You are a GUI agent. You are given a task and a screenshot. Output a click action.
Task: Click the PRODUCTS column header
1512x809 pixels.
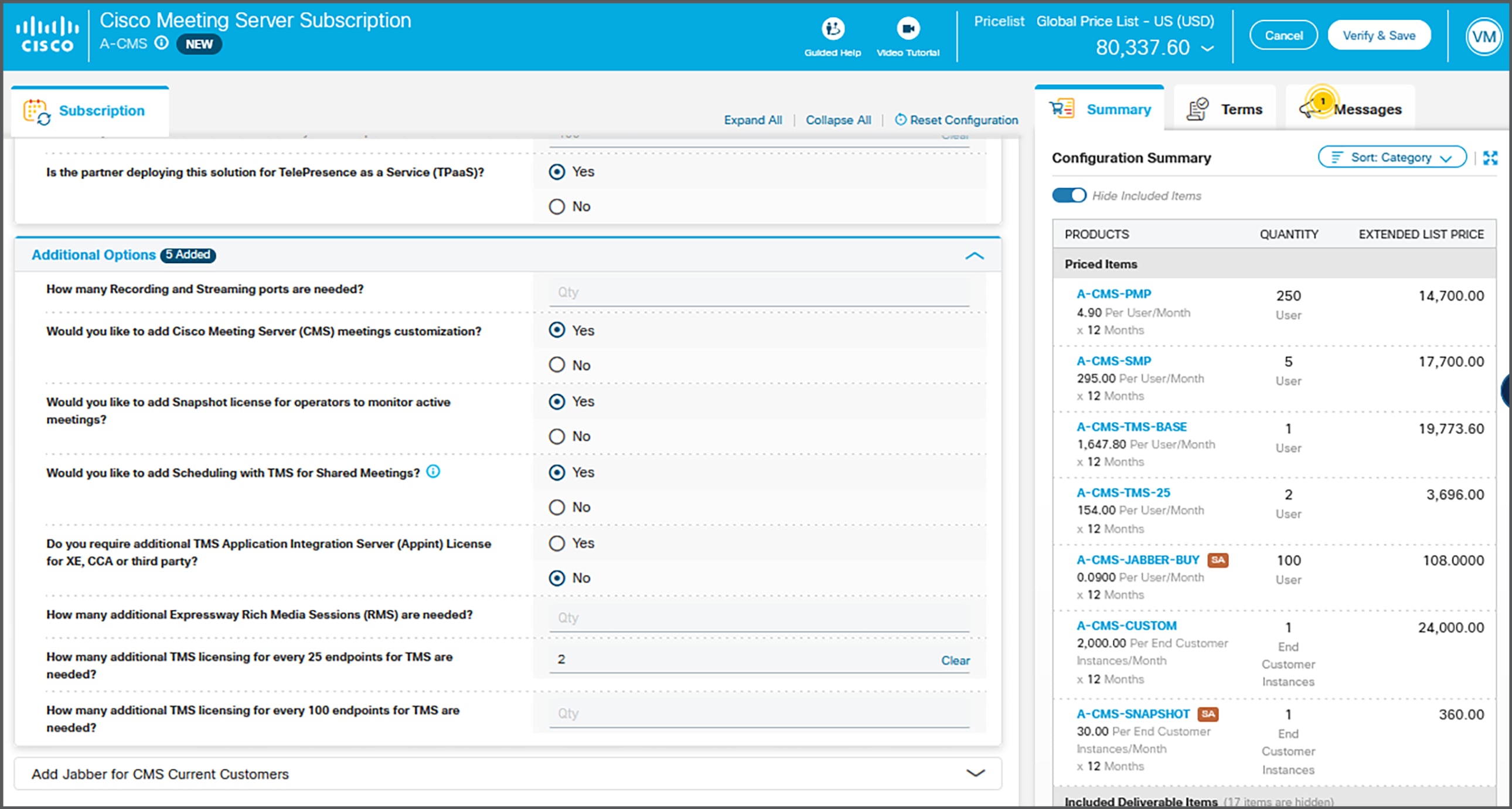(1096, 234)
